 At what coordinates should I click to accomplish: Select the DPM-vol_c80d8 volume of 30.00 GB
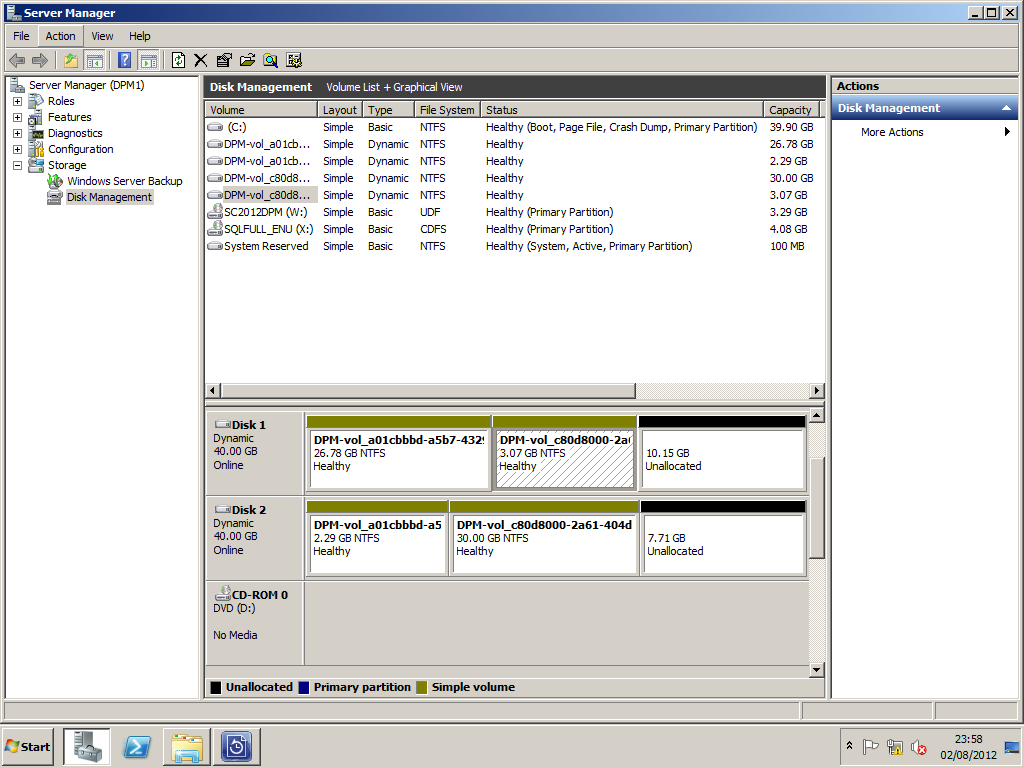(513, 178)
